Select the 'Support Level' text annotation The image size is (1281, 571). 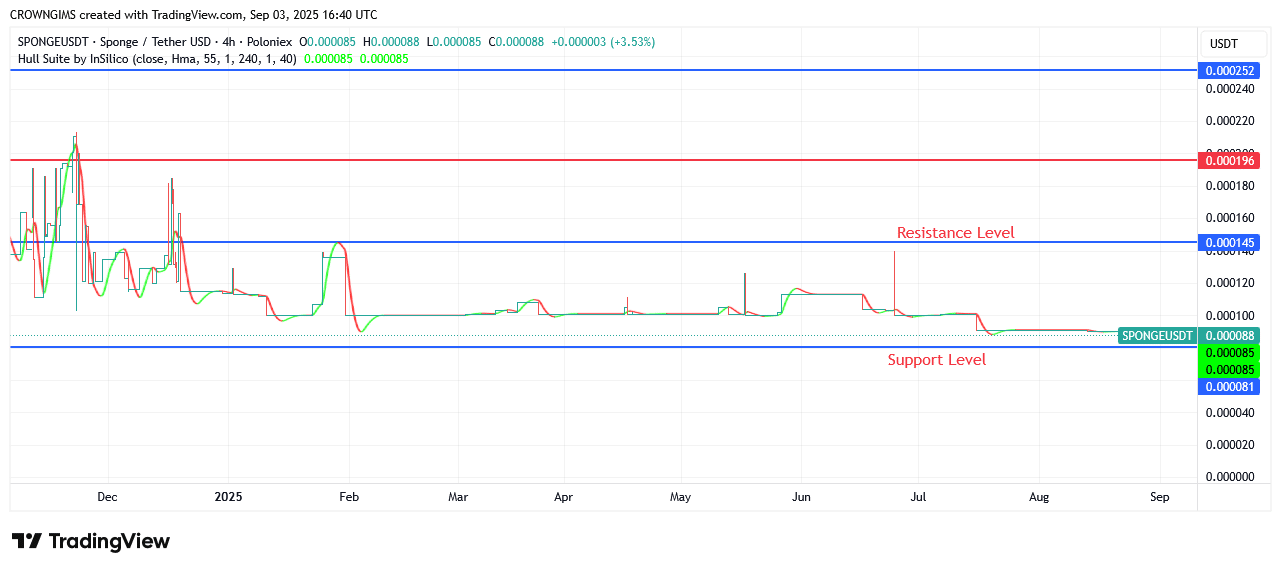coord(936,360)
